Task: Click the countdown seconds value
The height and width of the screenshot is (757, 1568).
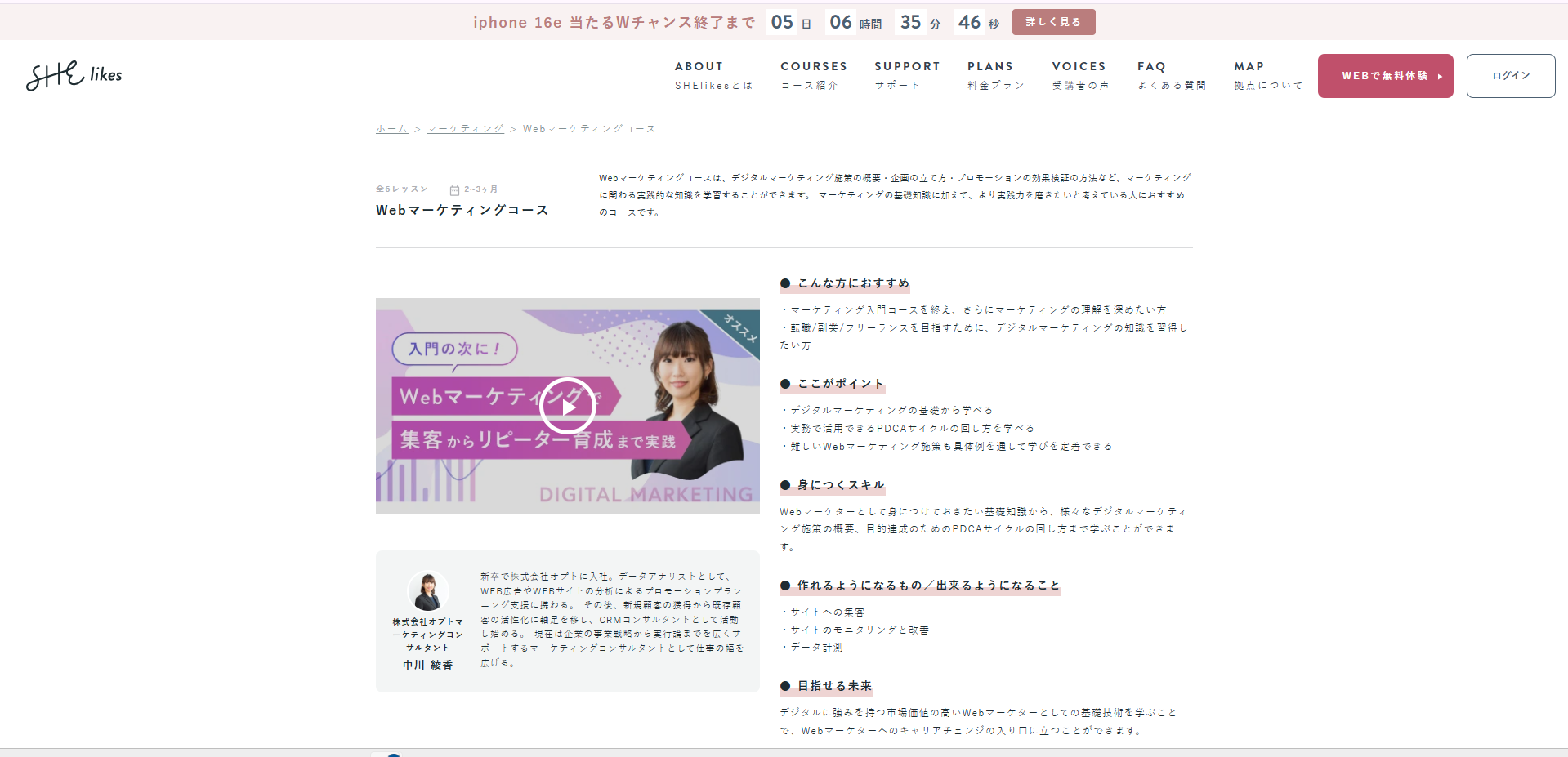Action: click(969, 22)
